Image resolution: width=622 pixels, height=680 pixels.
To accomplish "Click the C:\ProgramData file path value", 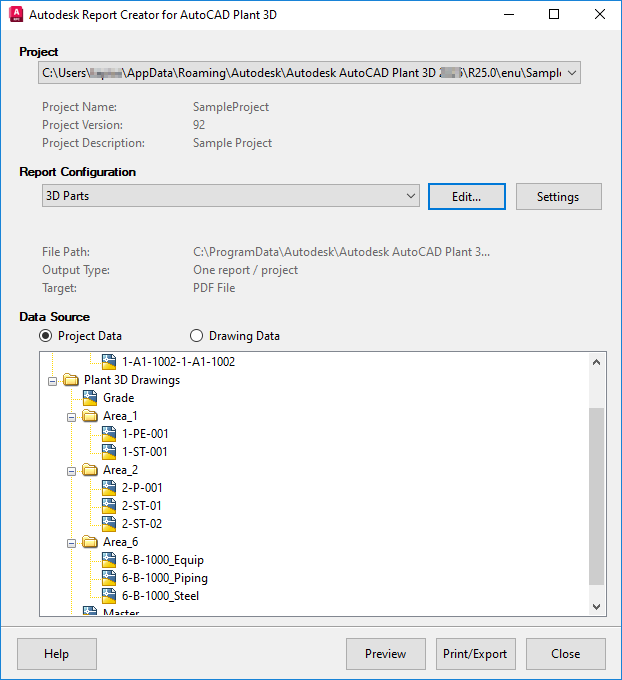I will coord(341,252).
